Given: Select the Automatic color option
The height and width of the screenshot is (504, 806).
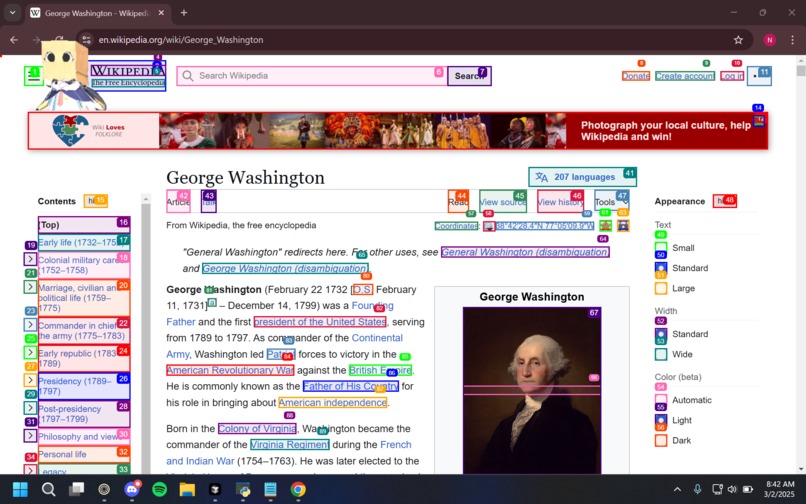Looking at the screenshot, I should 661,400.
